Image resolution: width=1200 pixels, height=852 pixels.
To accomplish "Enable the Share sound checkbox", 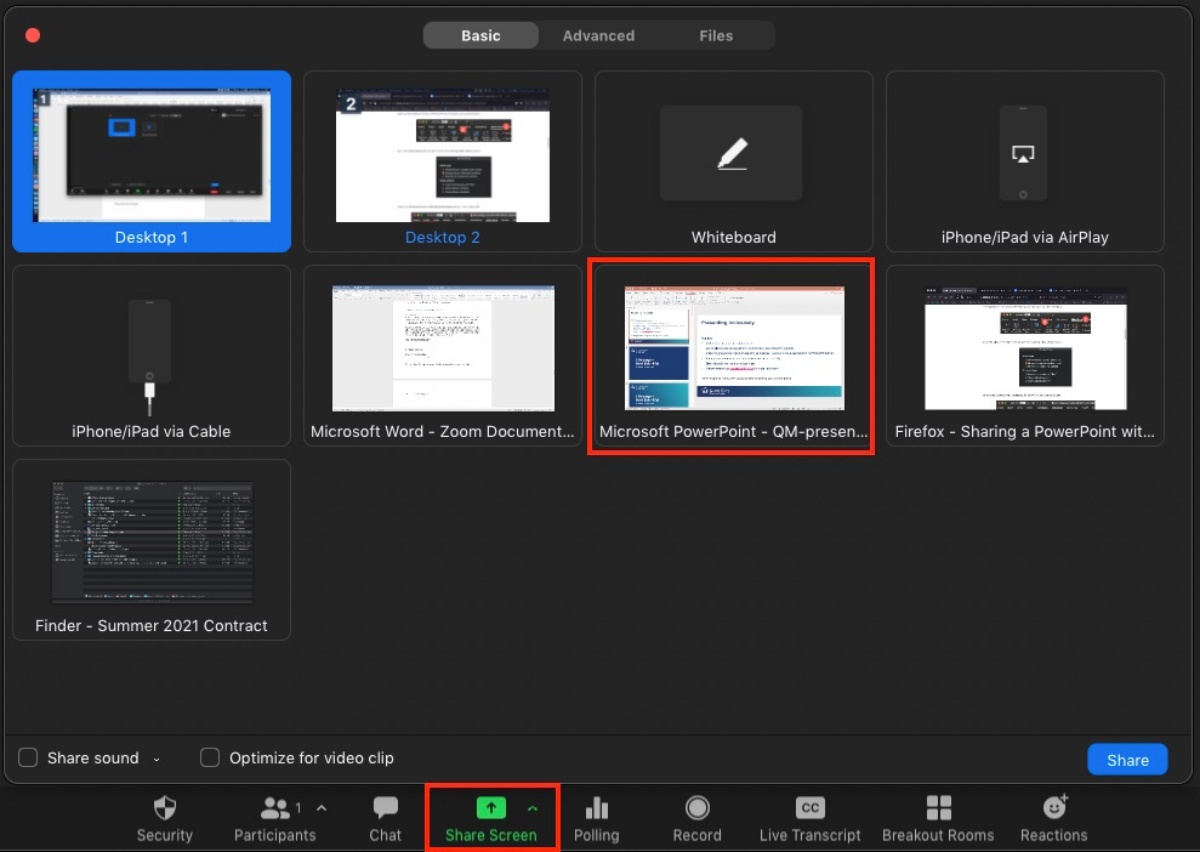I will tap(28, 758).
